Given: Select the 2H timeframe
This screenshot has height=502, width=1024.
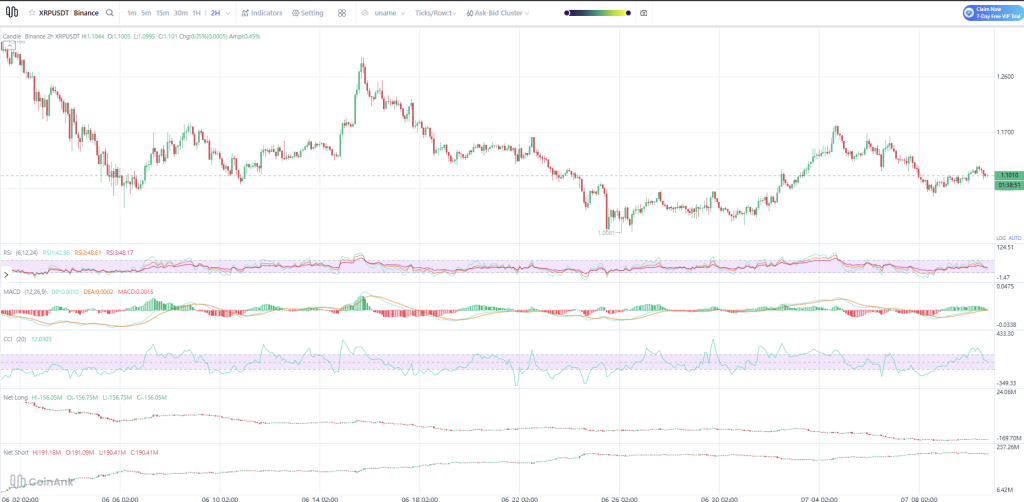Looking at the screenshot, I should pos(216,13).
